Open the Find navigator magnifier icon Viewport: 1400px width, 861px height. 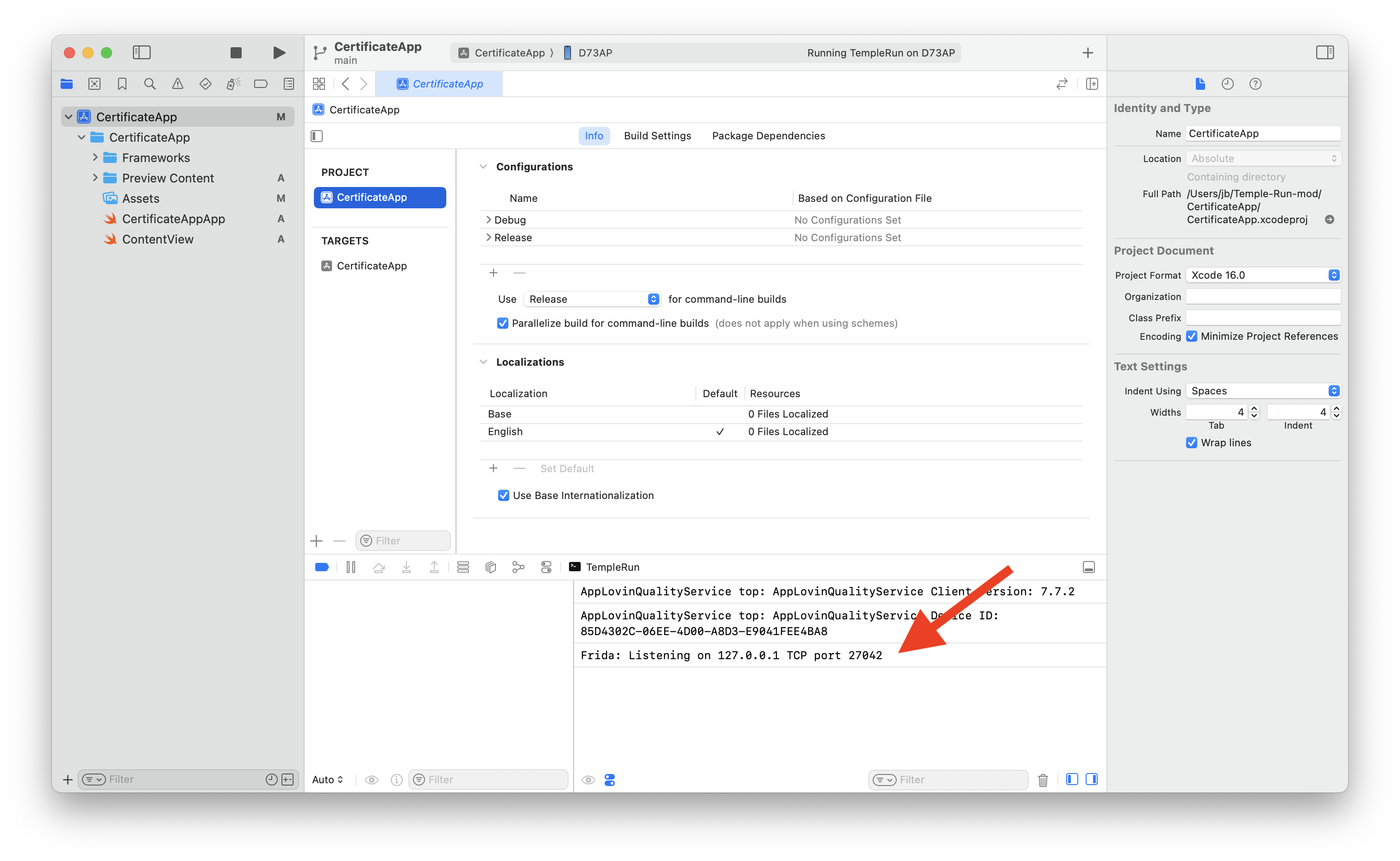150,84
